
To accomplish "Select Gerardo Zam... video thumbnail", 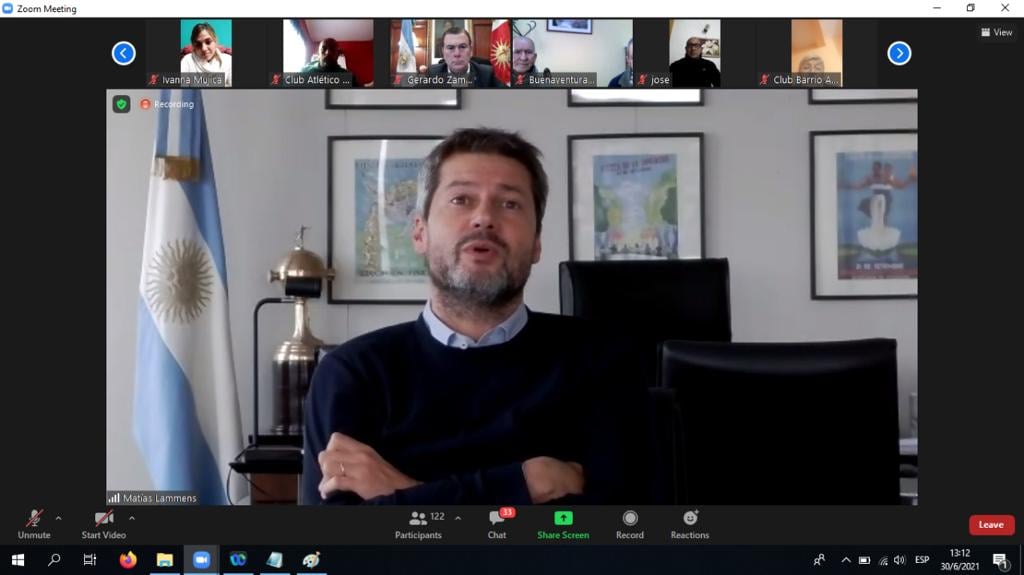I will point(449,52).
